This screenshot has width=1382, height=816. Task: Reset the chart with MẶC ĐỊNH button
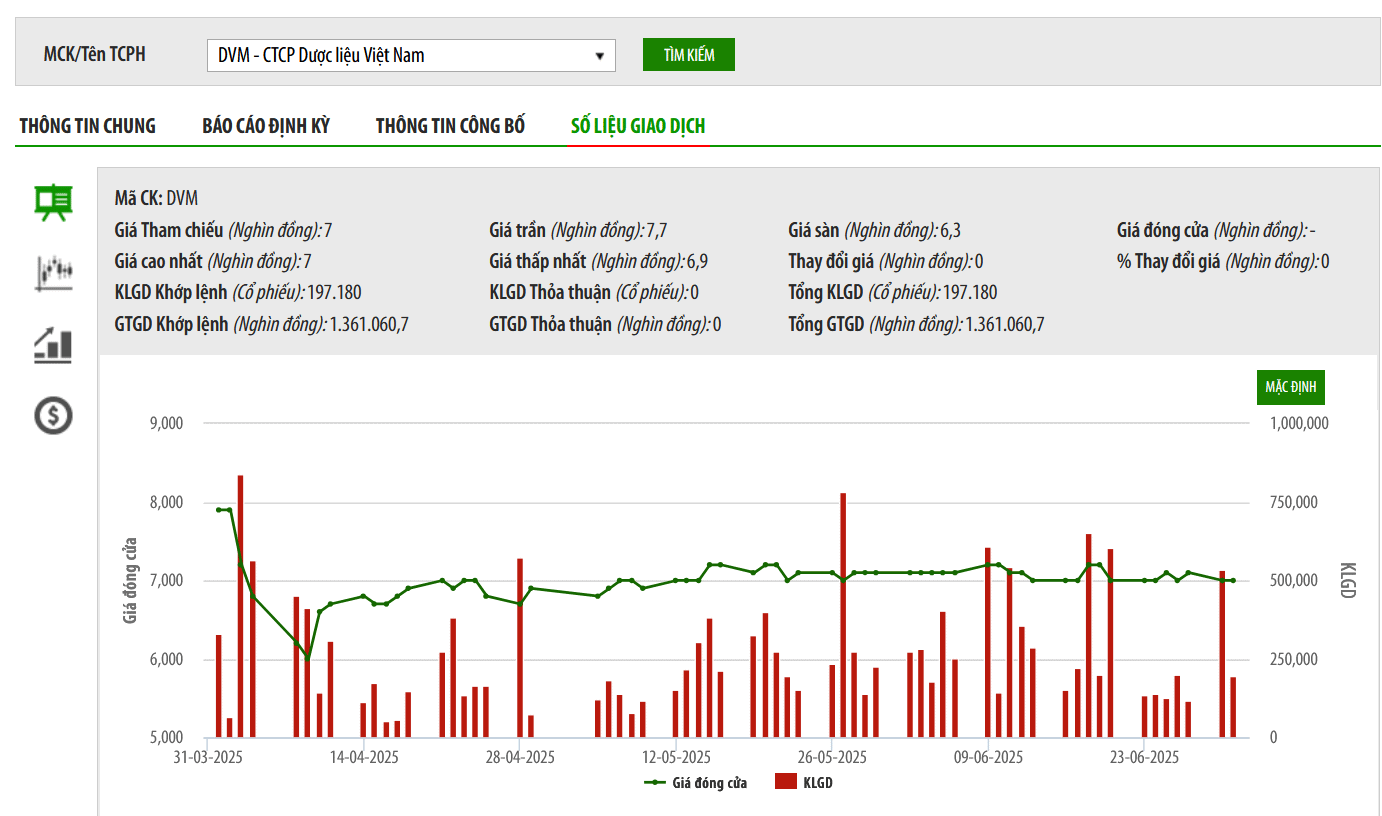1291,387
